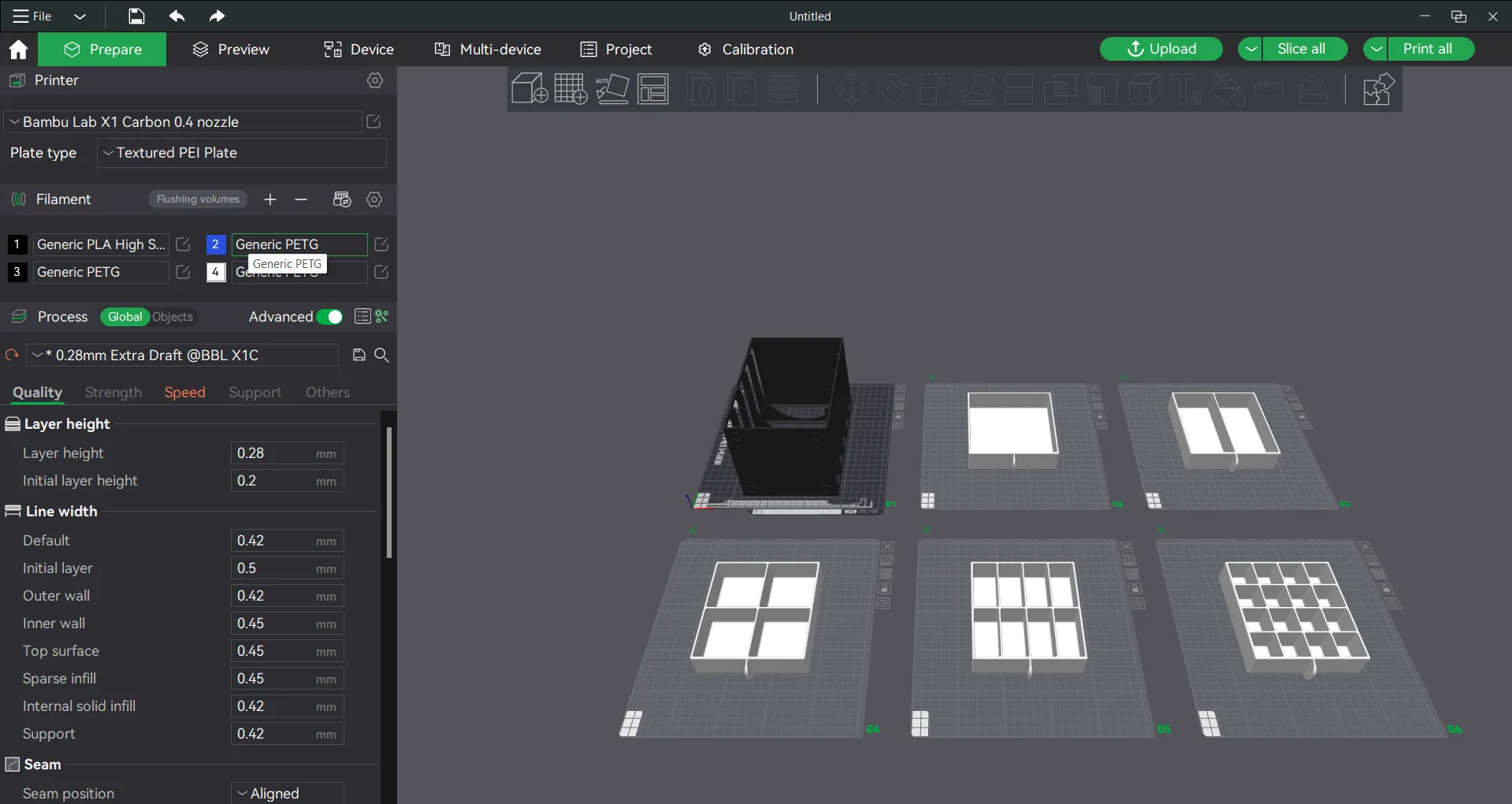Viewport: 1512px width, 804px height.
Task: Open the Bambu Lab X1 Carbon printer dropdown
Action: pos(183,122)
